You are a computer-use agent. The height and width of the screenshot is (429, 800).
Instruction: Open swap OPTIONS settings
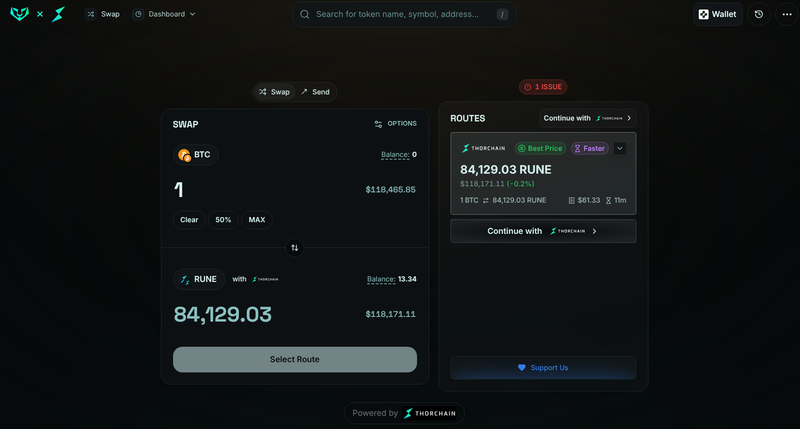click(x=395, y=124)
